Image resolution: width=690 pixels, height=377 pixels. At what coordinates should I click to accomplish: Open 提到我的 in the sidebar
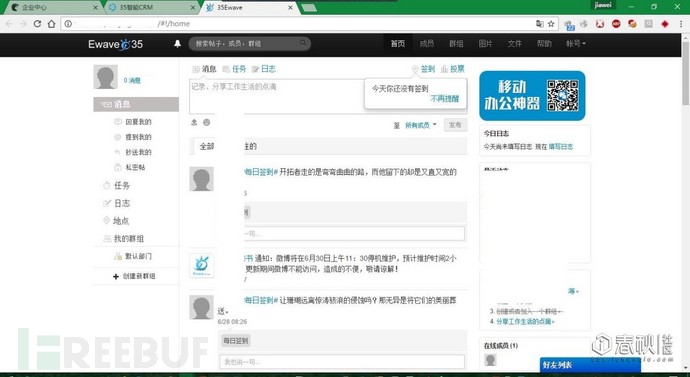pos(133,137)
